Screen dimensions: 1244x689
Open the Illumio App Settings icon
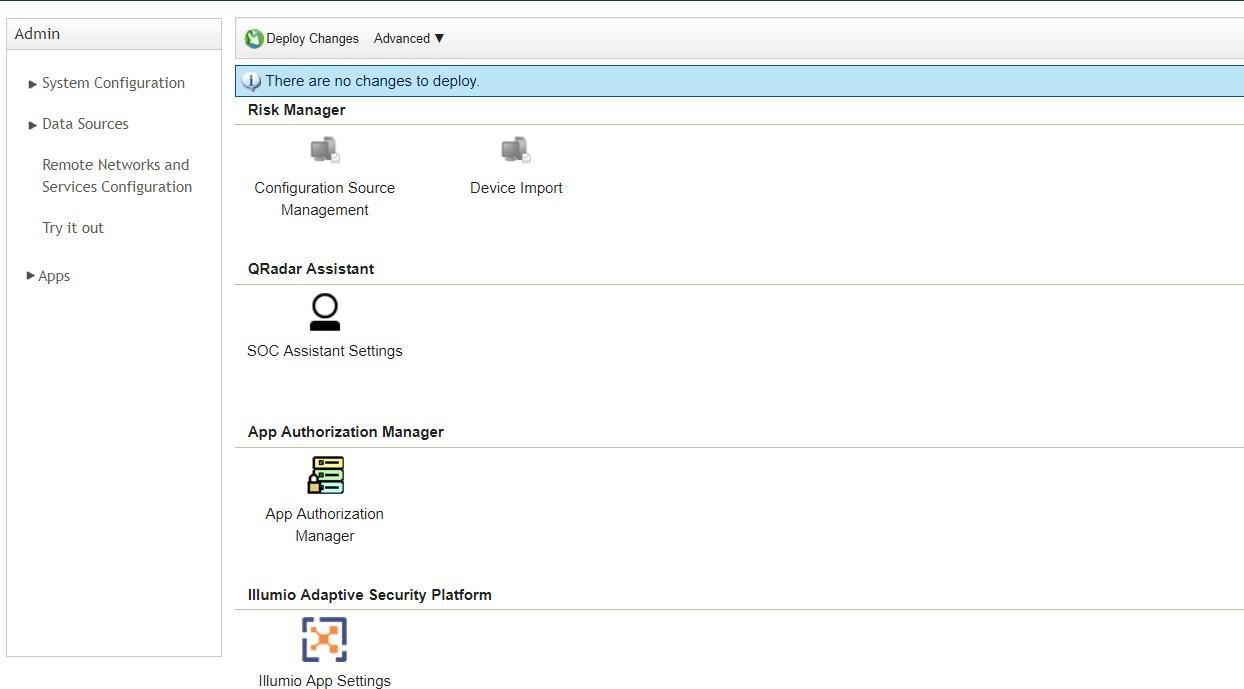pyautogui.click(x=325, y=639)
